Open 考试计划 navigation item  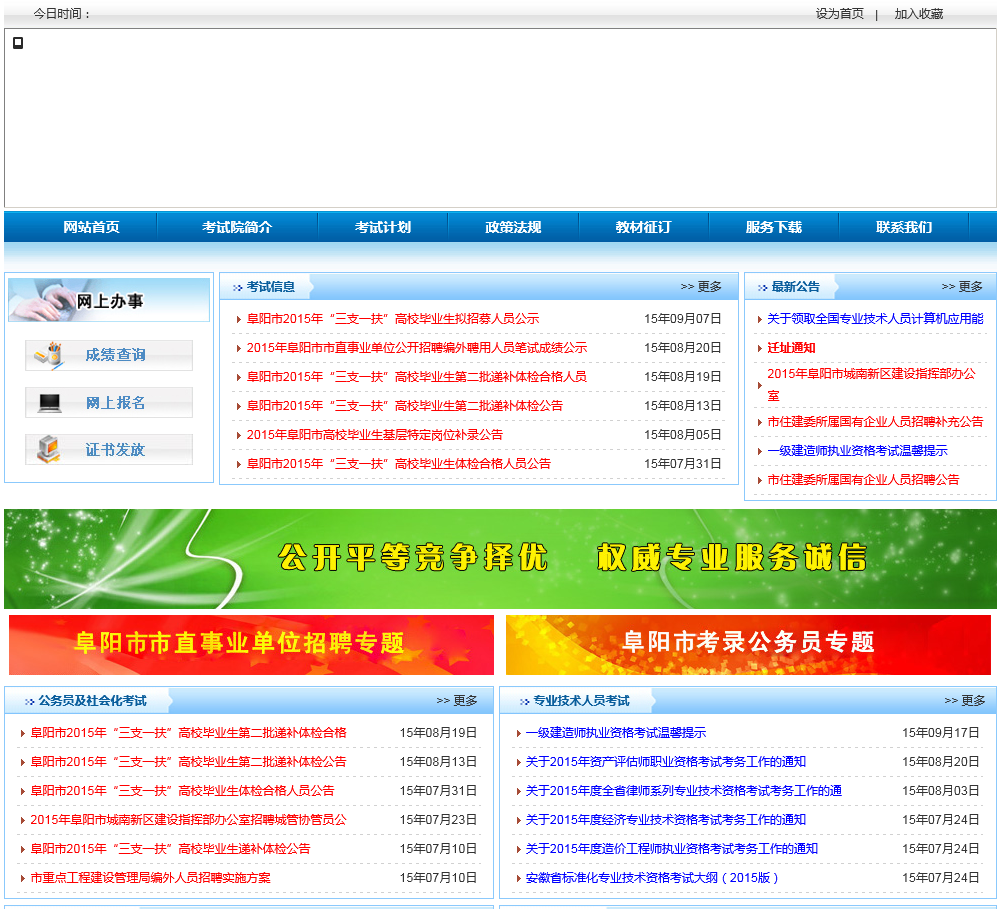click(x=383, y=227)
